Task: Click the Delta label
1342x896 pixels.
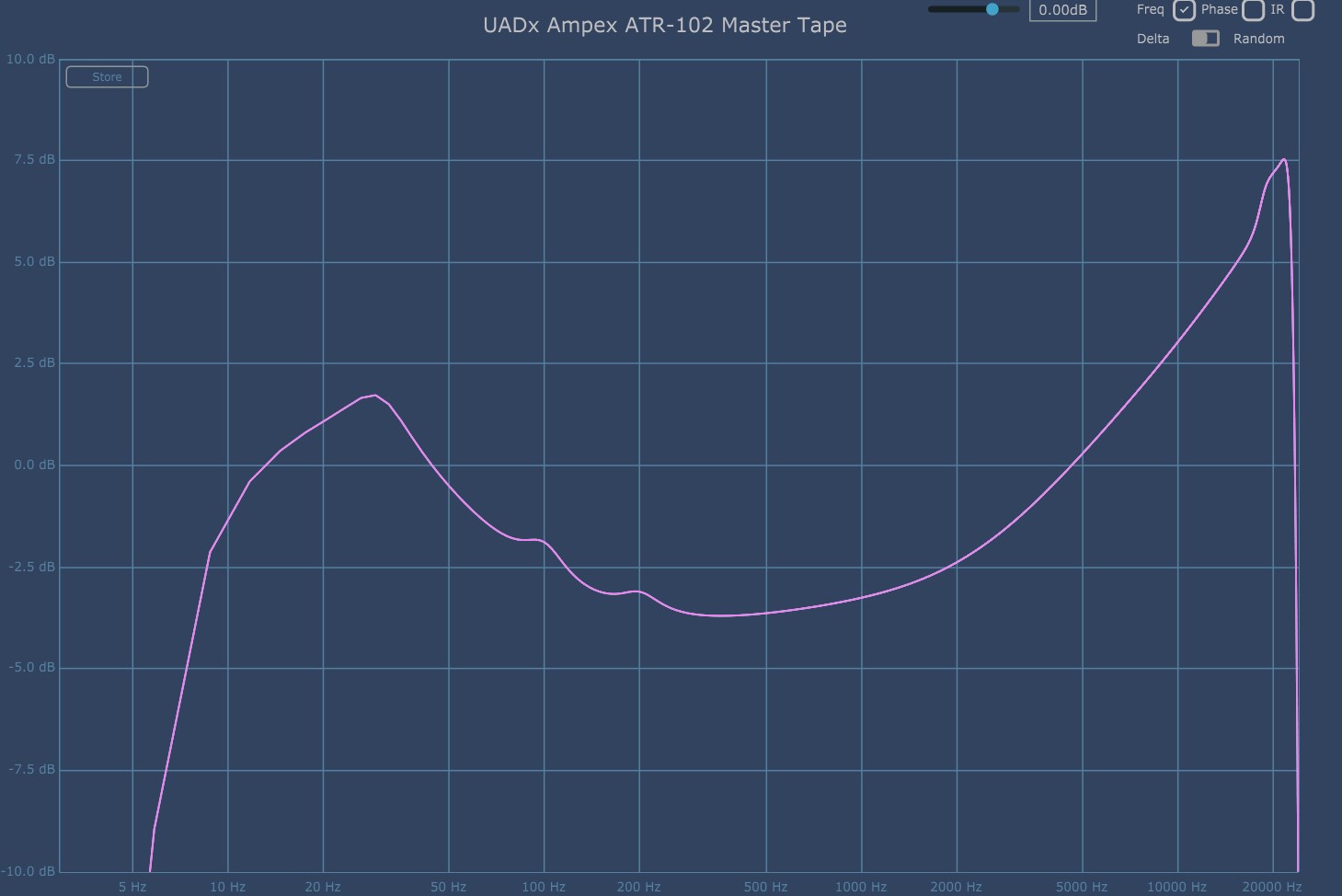Action: coord(1153,39)
